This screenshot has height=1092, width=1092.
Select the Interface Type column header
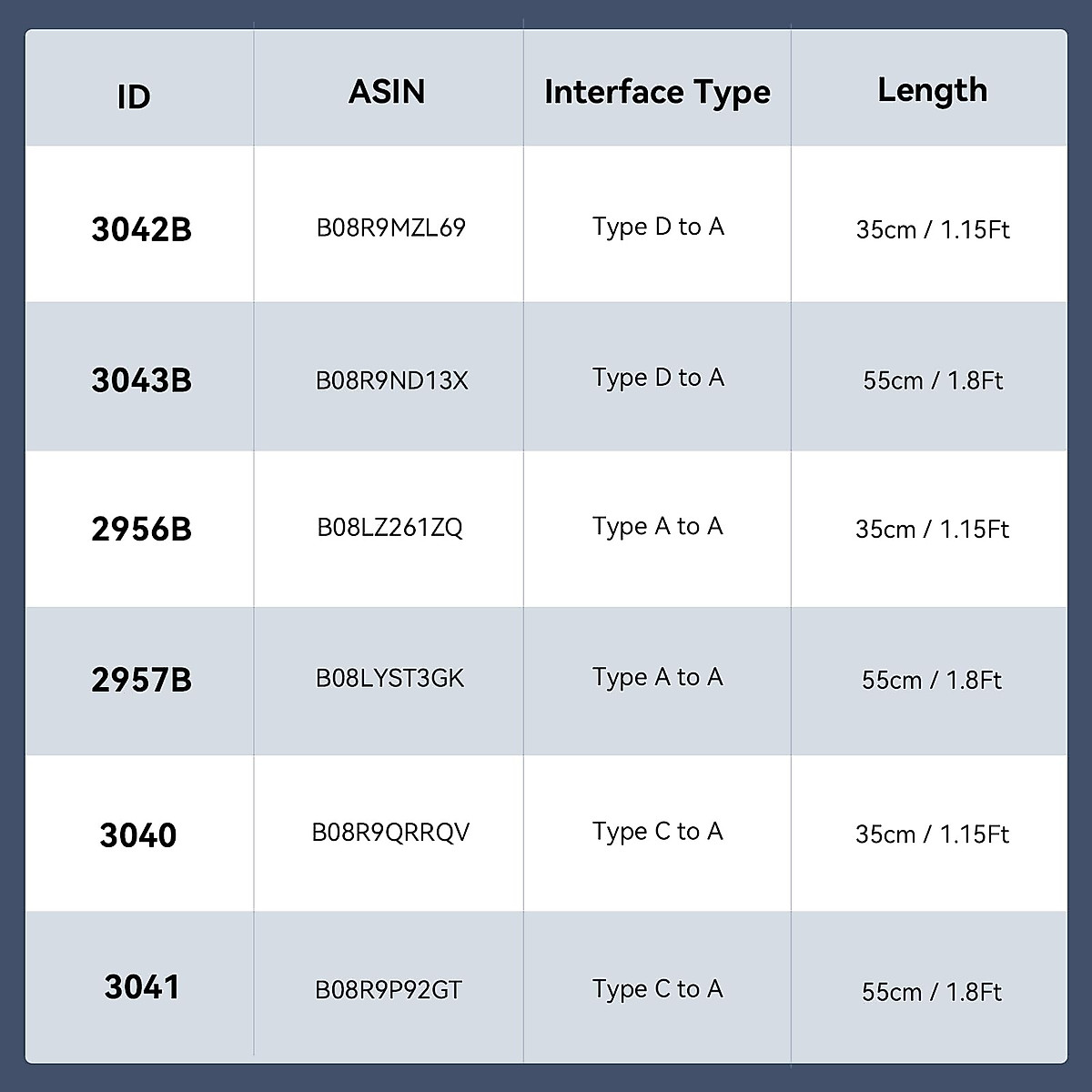click(657, 93)
